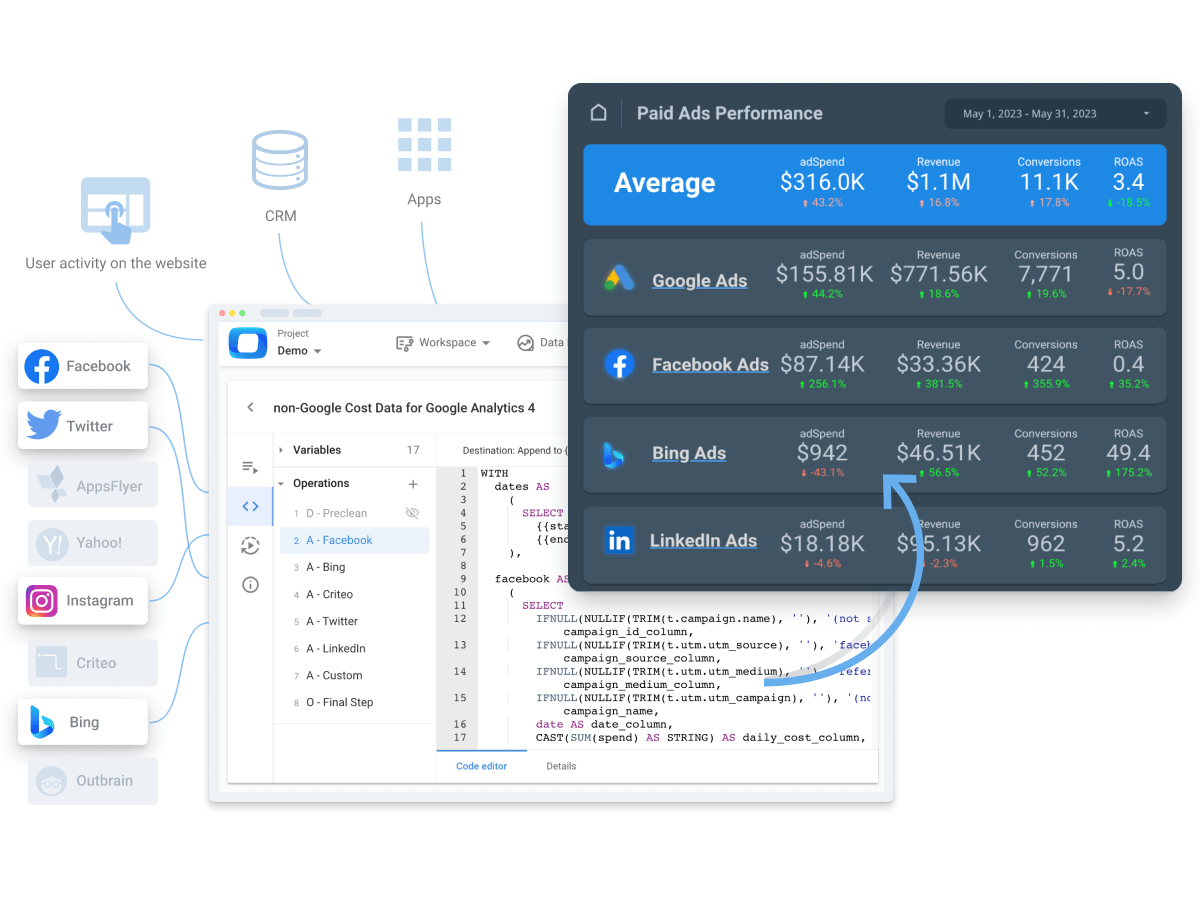Open the info icon in sidebar rail

pos(250,584)
